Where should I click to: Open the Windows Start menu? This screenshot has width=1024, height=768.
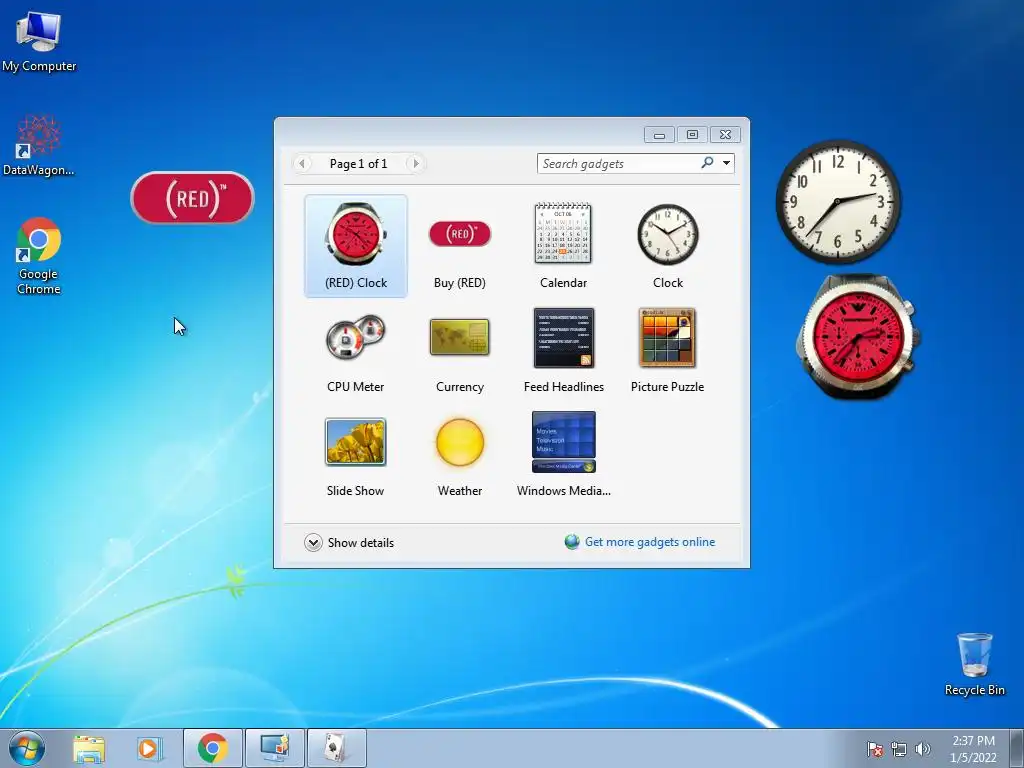[x=27, y=748]
